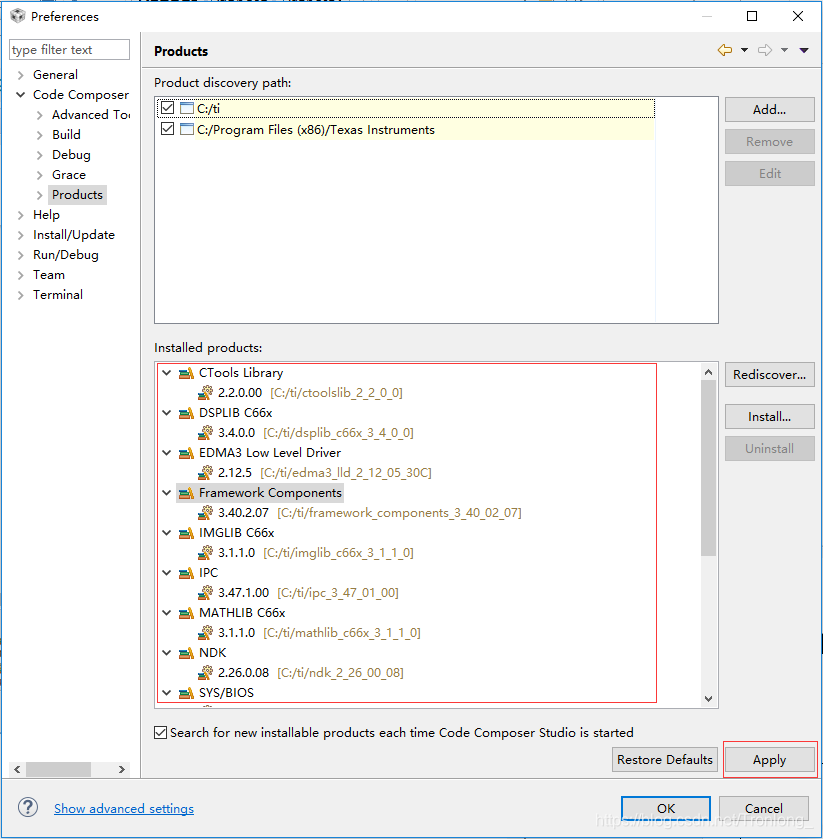Click the sidebar horizontal scrollbar left arrow
The width and height of the screenshot is (823, 839).
[x=17, y=769]
